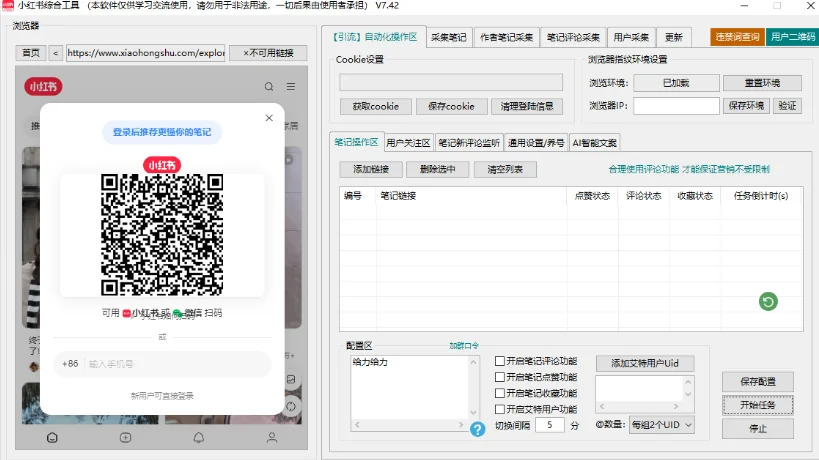Switch to 作者笔记采集 tab

pyautogui.click(x=506, y=37)
